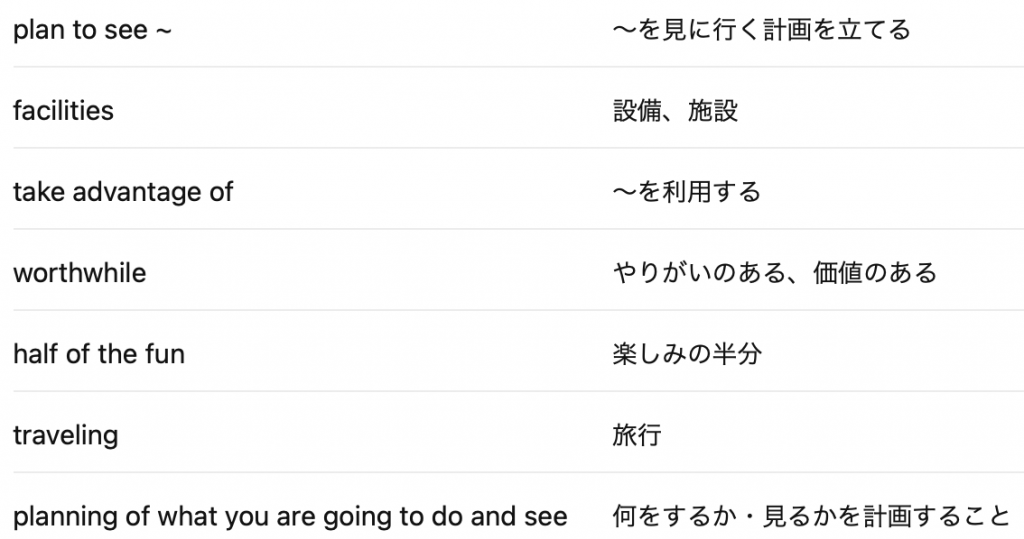
Task: Select 'planning of what you are going to do and see'
Action: coord(290,517)
